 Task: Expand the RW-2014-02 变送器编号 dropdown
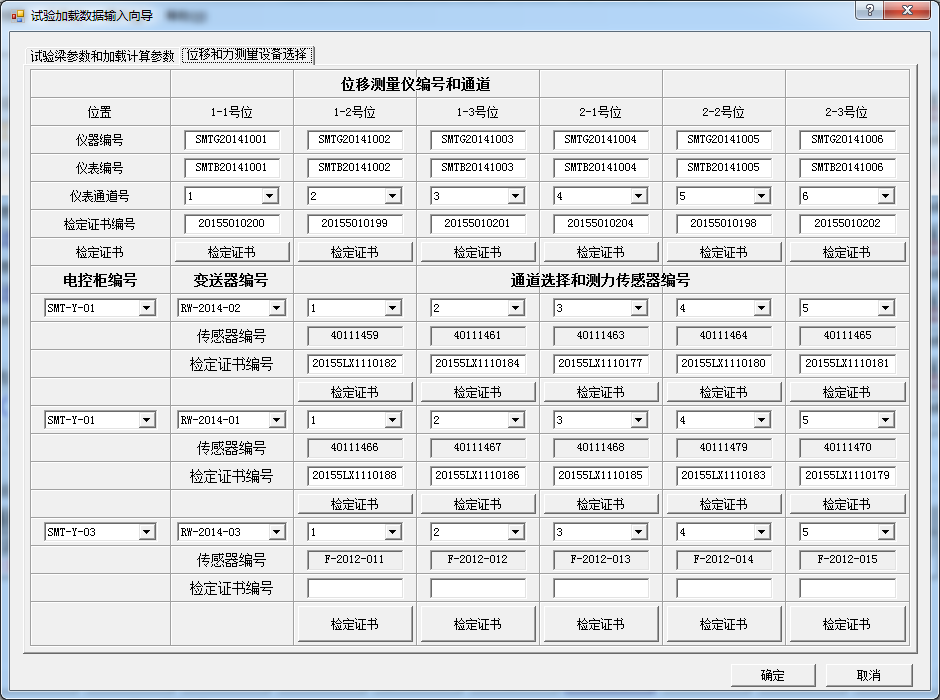pyautogui.click(x=276, y=308)
